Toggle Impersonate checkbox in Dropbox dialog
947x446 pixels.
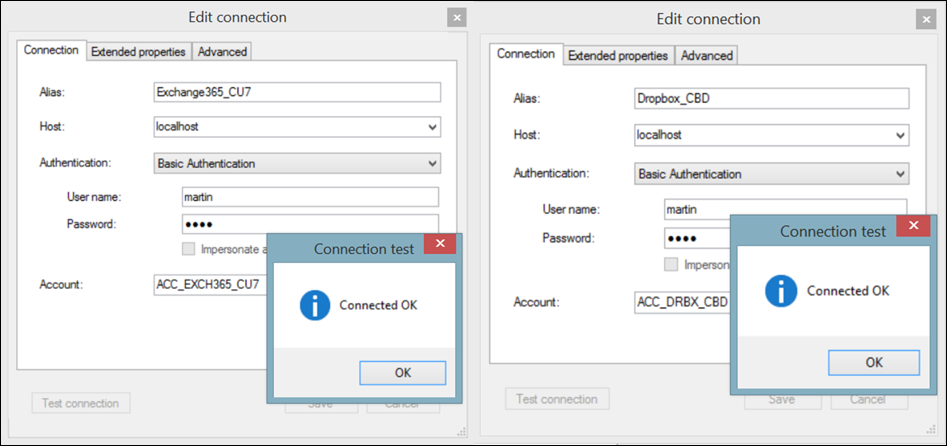pos(670,264)
